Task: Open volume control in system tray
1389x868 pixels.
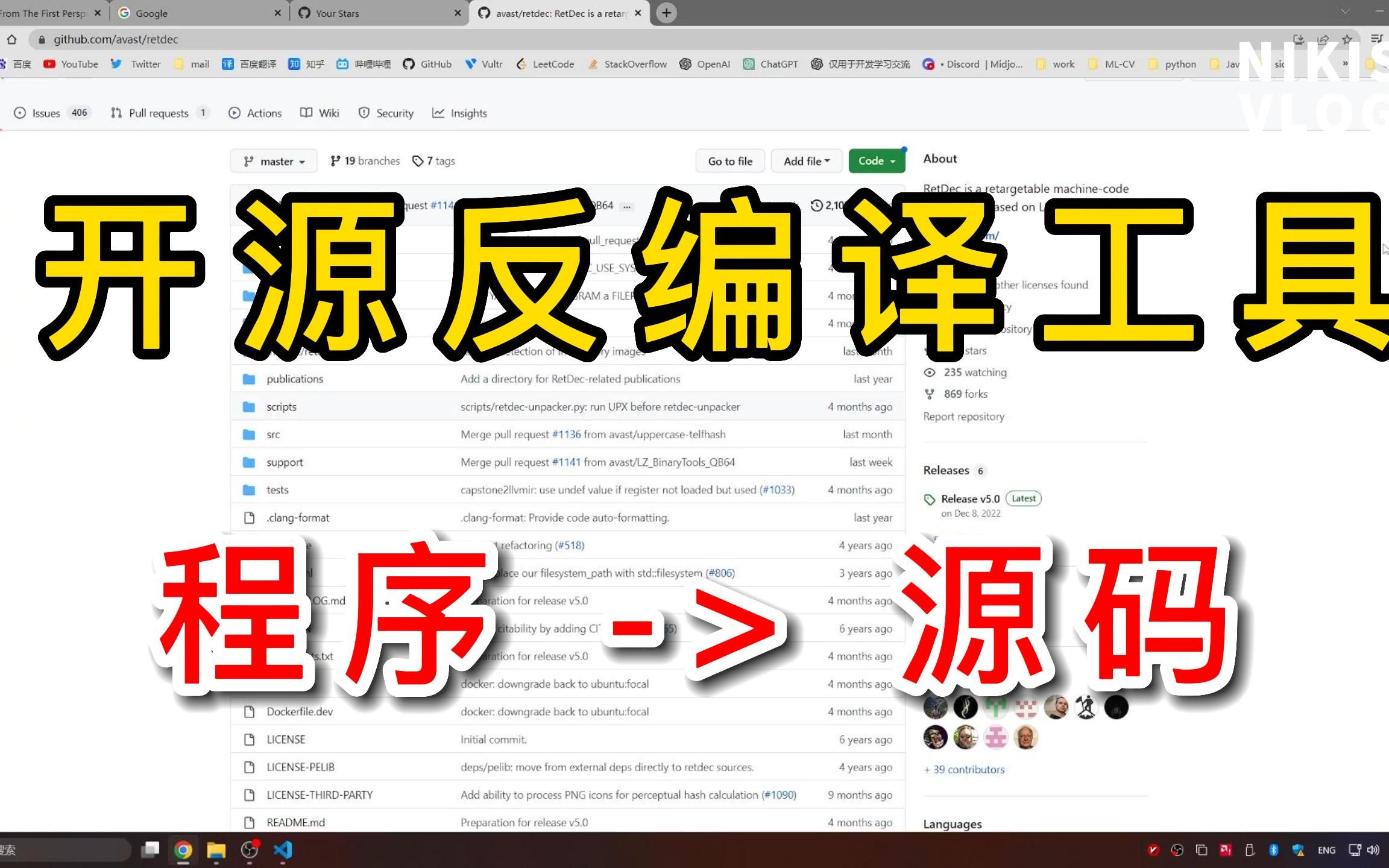Action: point(1374,850)
